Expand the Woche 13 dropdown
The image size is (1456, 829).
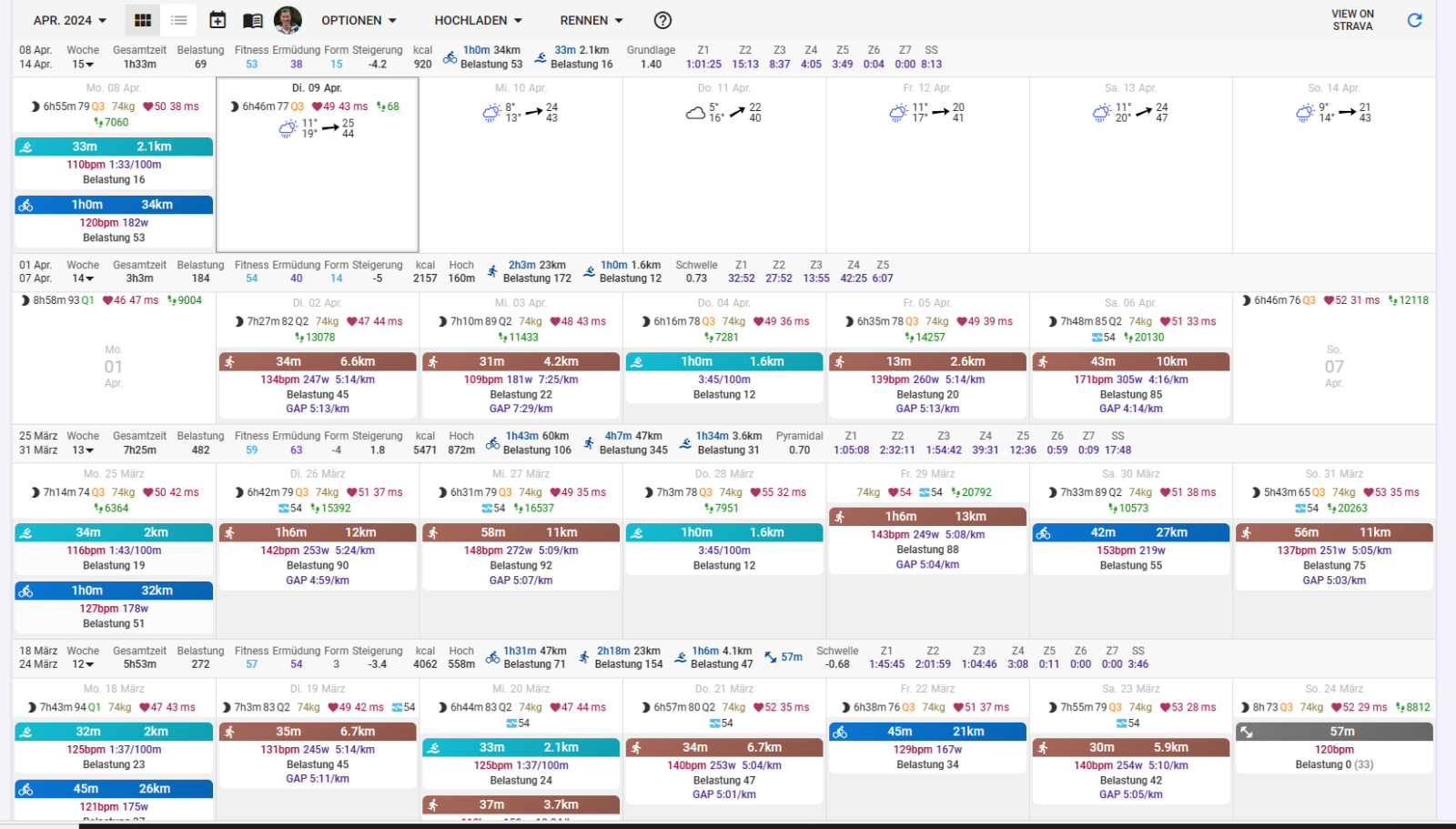[84, 450]
